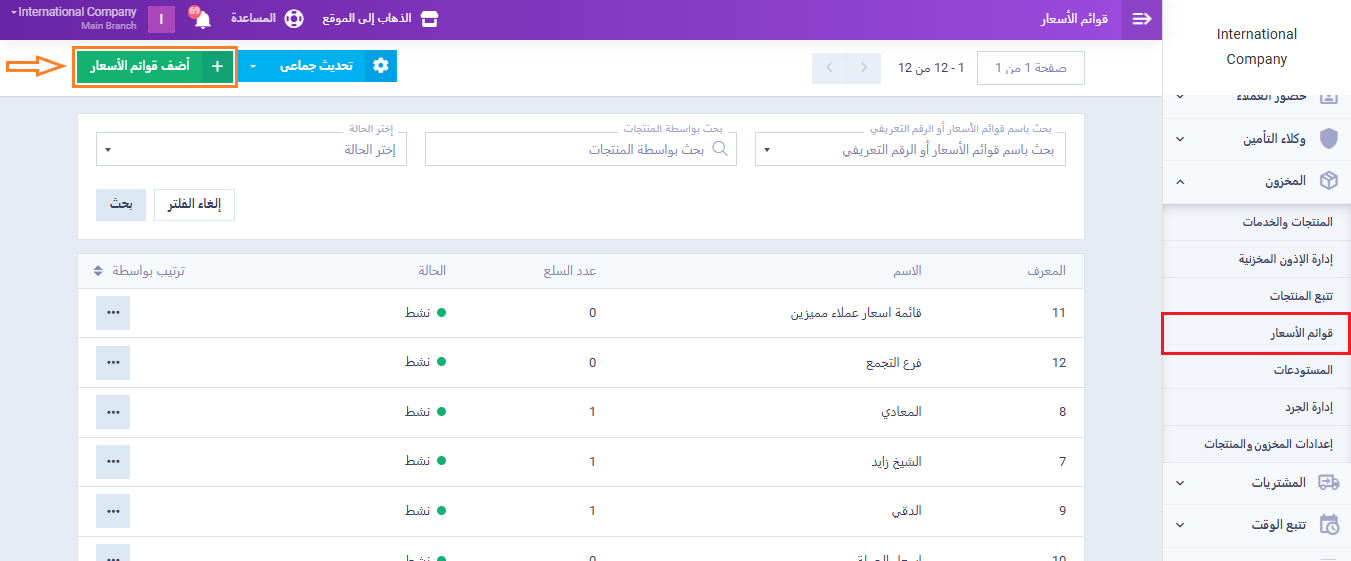Image resolution: width=1351 pixels, height=561 pixels.
Task: Open the help (المساعدة) lifebuoy icon
Action: 293,19
